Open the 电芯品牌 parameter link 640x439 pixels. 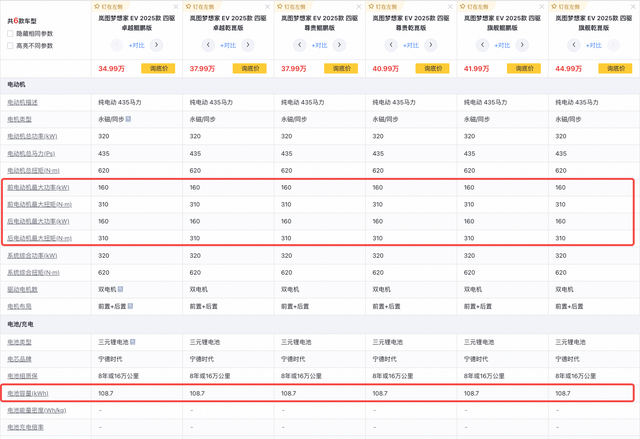point(19,359)
